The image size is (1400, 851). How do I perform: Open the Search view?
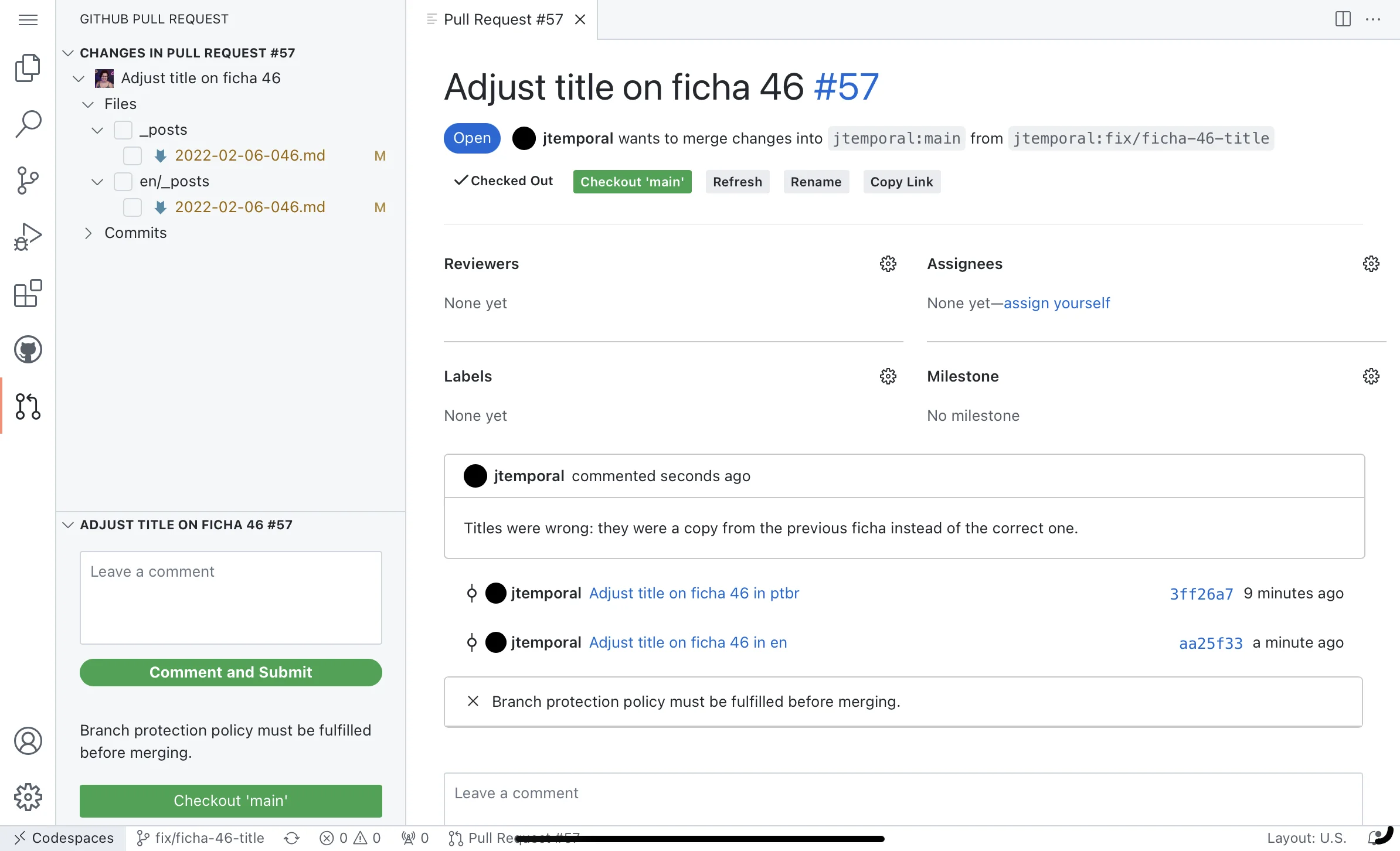click(x=28, y=122)
